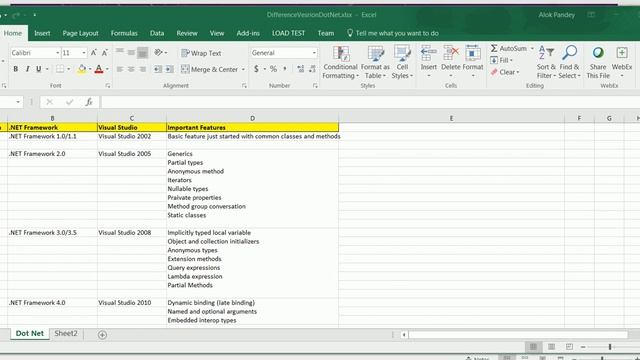The height and width of the screenshot is (360, 640).
Task: Select column D header
Action: tap(252, 118)
